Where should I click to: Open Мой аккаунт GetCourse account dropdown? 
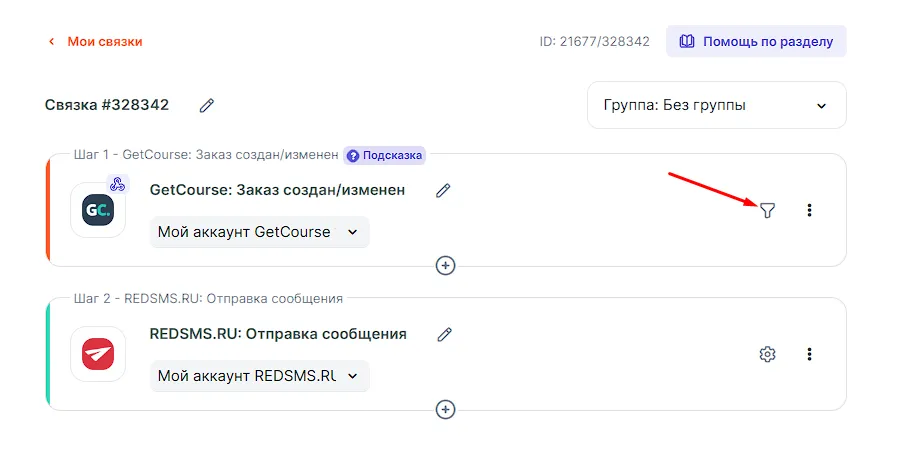pyautogui.click(x=259, y=232)
